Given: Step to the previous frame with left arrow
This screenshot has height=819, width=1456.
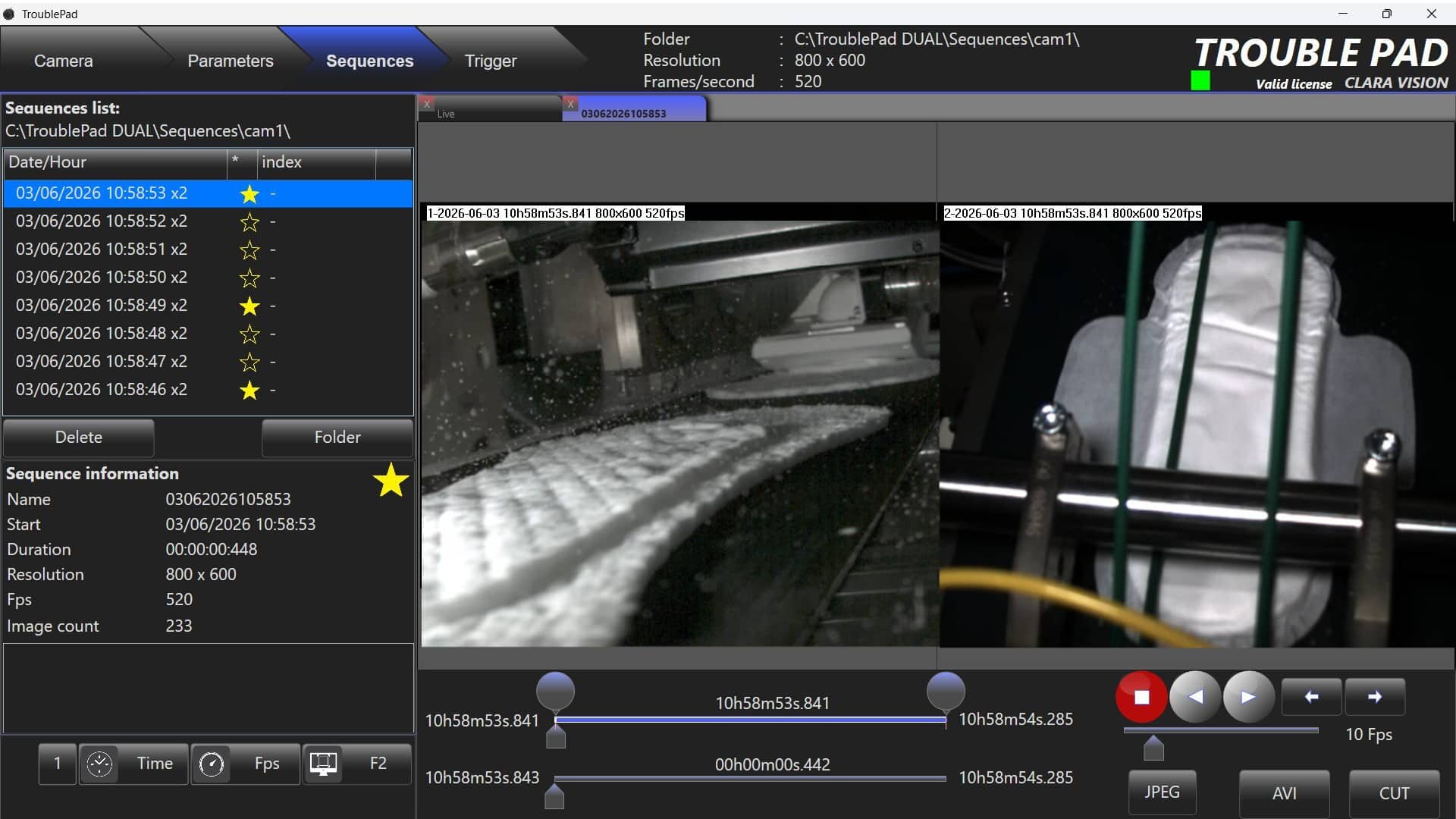Looking at the screenshot, I should [x=1311, y=697].
